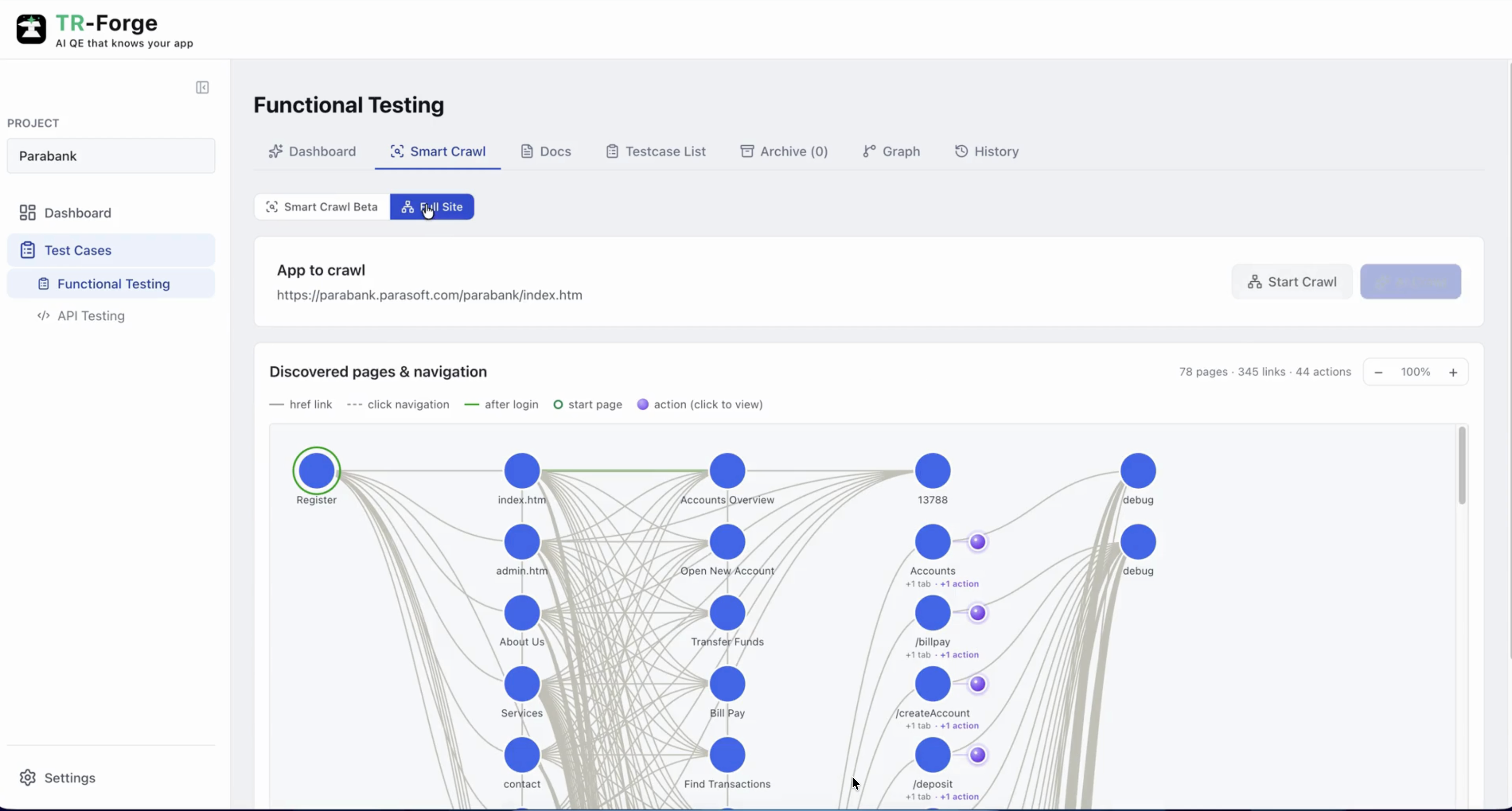The height and width of the screenshot is (811, 1512).
Task: Click the Services page node
Action: 522,684
